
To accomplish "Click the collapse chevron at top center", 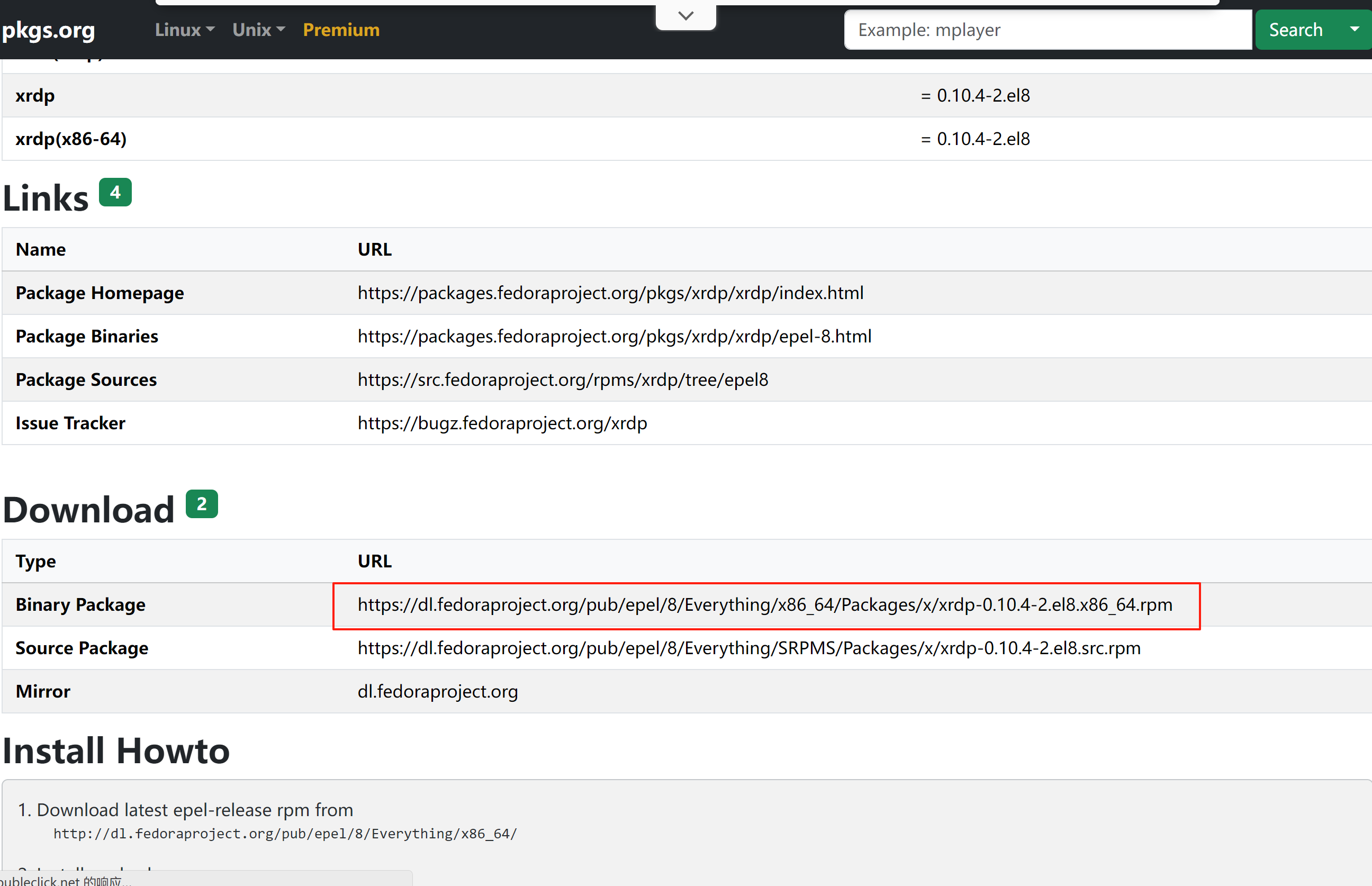I will (x=685, y=15).
